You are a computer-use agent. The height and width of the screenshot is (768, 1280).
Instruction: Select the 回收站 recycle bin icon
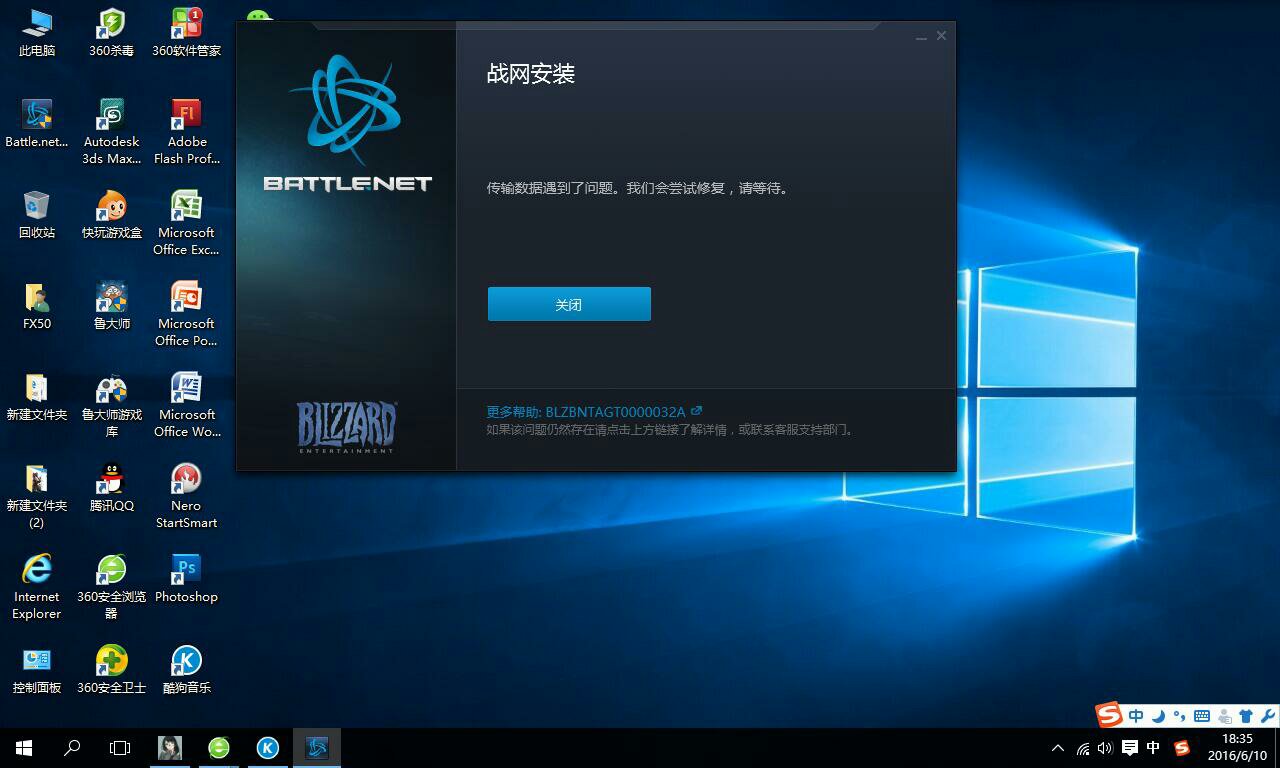click(37, 215)
